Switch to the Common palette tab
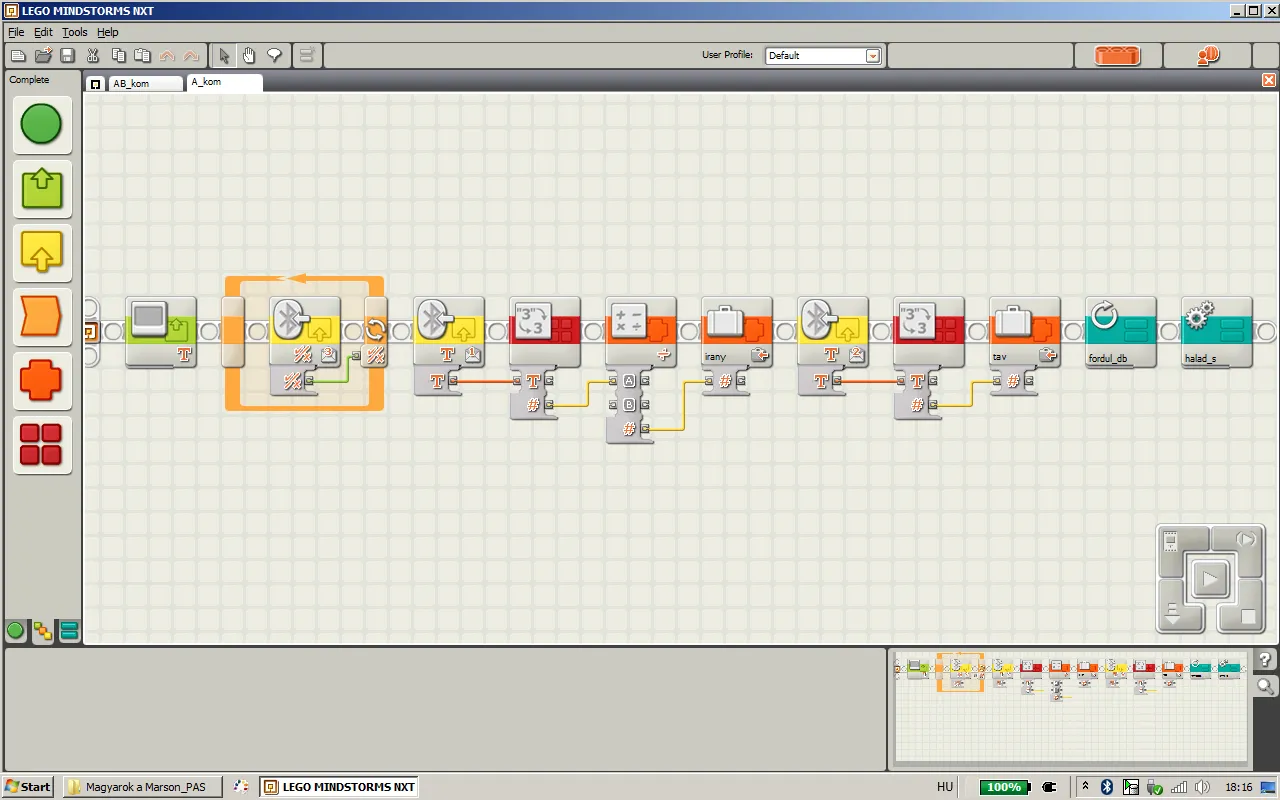Image resolution: width=1280 pixels, height=800 pixels. 15,631
